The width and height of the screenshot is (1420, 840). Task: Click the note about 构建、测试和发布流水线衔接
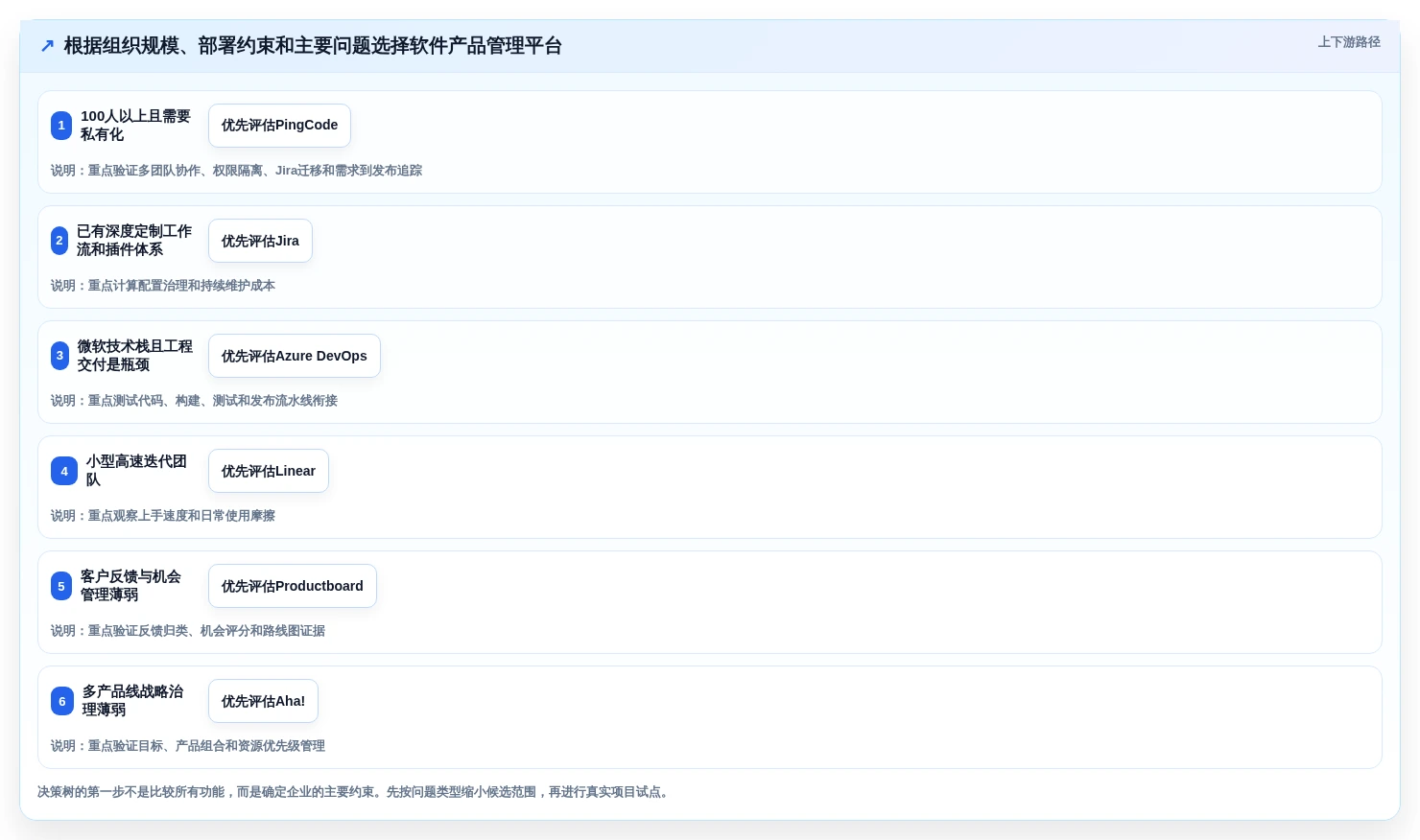click(194, 401)
